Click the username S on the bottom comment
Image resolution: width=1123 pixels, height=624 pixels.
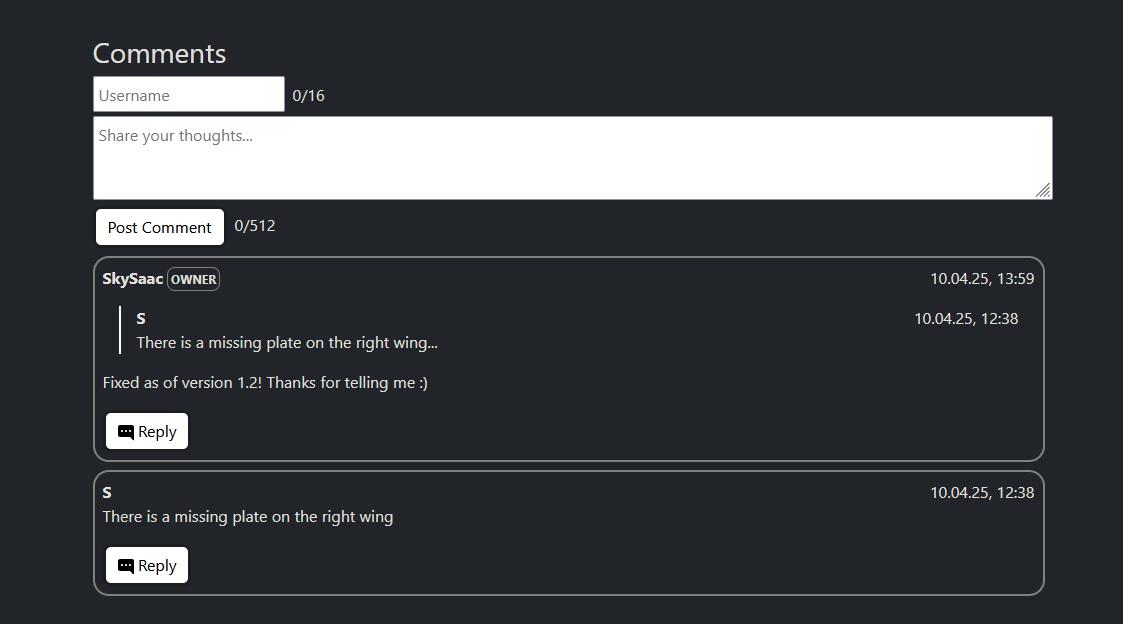pos(106,492)
